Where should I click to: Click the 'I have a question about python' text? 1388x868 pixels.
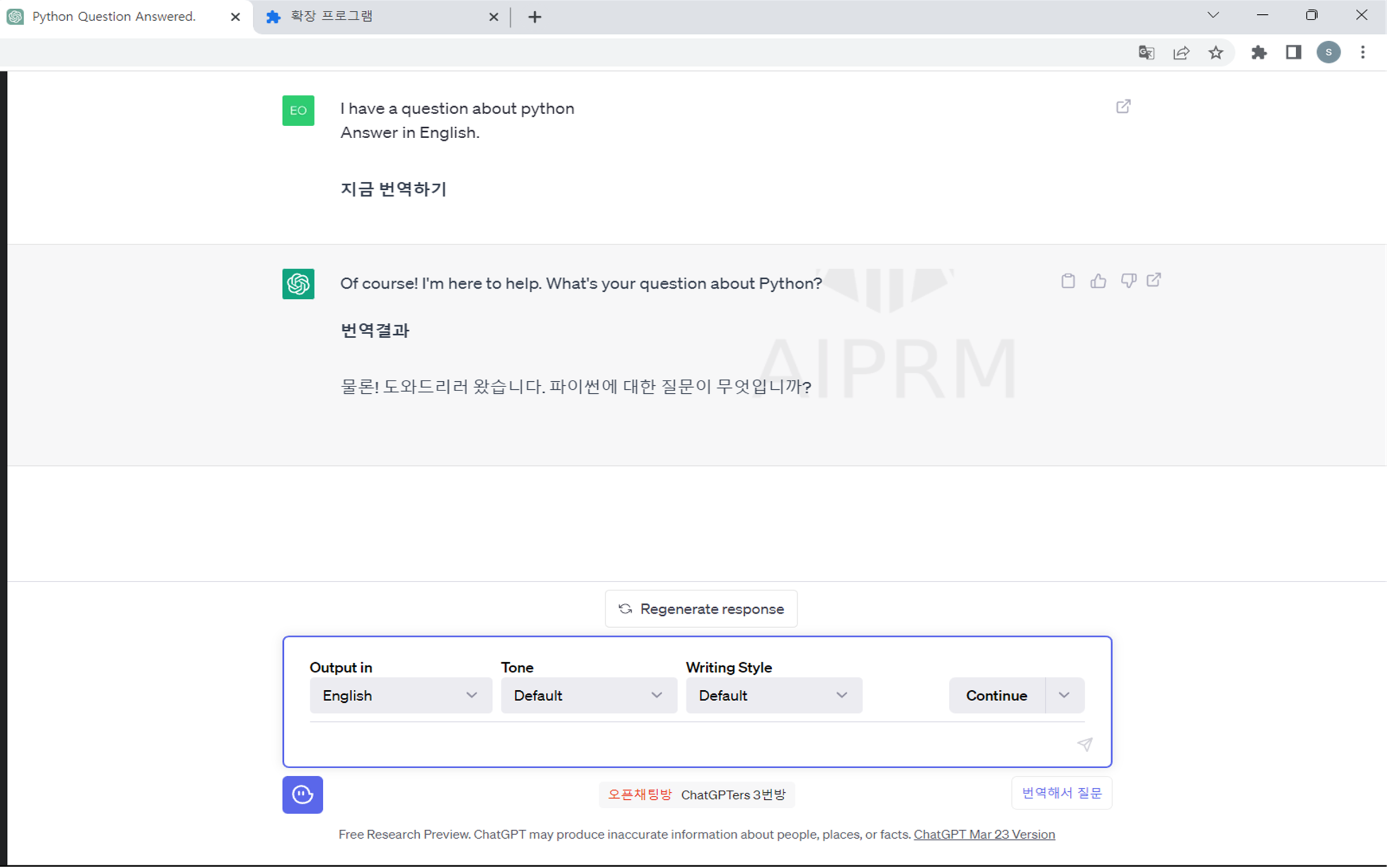tap(457, 108)
